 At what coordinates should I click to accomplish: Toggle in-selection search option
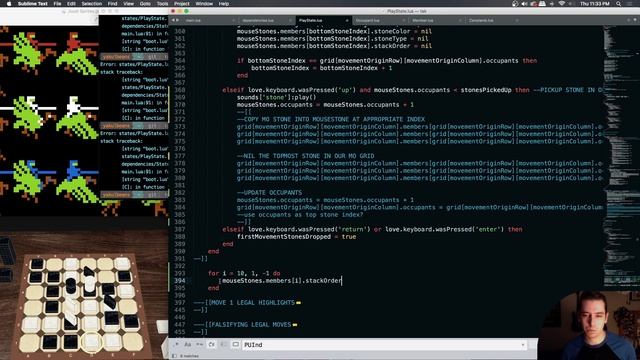tap(224, 344)
